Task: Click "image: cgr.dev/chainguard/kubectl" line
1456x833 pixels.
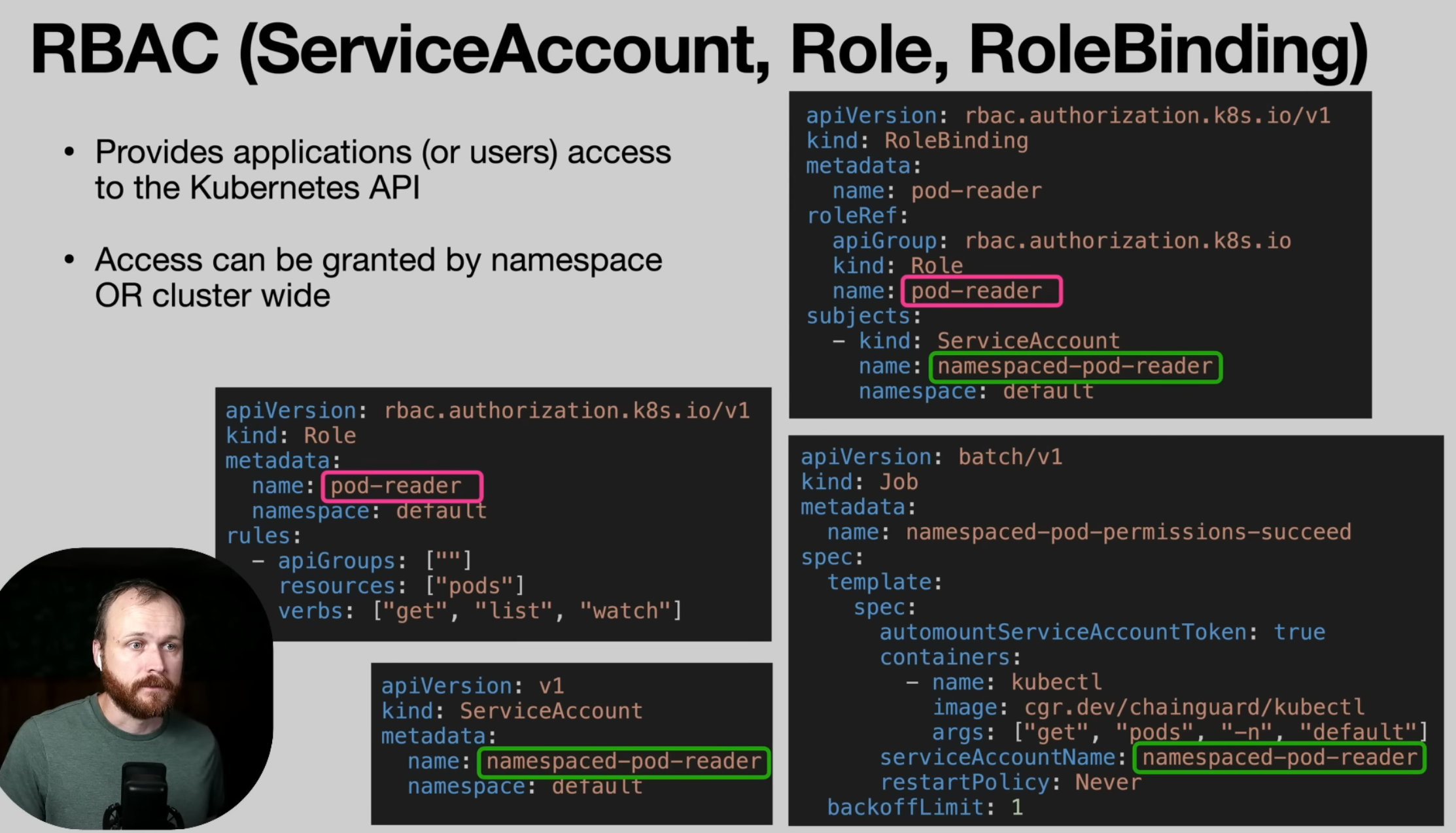Action: pos(1148,707)
